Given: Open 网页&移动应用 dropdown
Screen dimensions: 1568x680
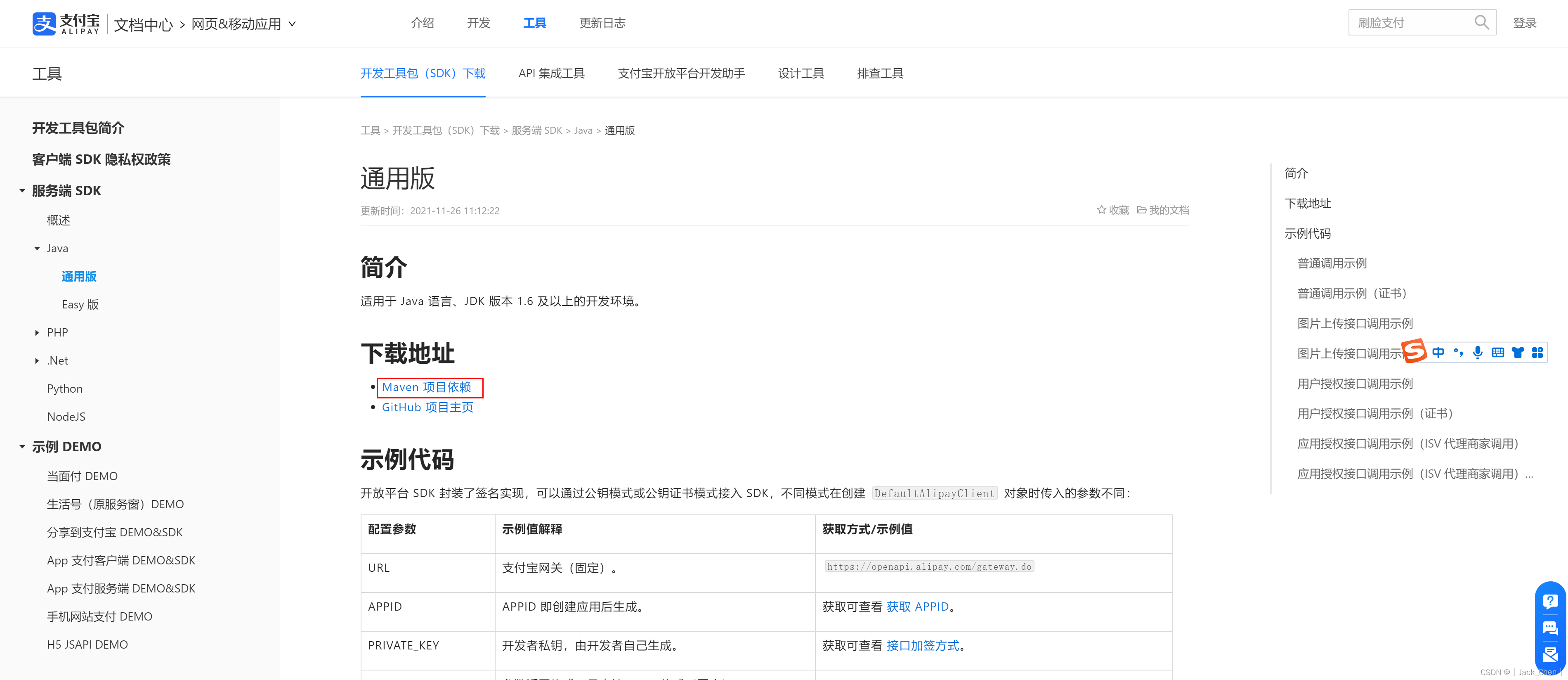Looking at the screenshot, I should (x=243, y=24).
